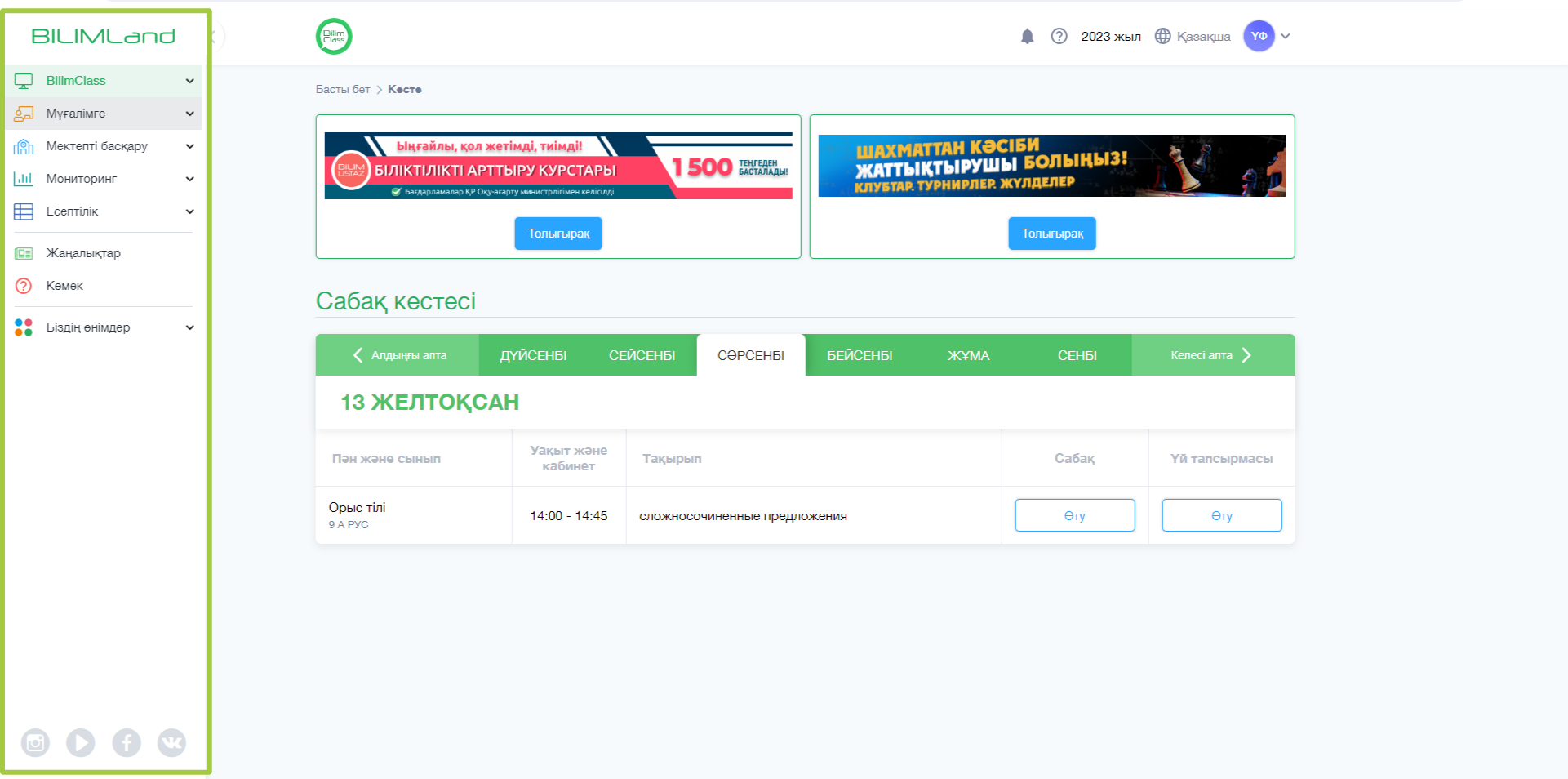
Task: Open the Басты бет breadcrumb link
Action: click(x=343, y=89)
